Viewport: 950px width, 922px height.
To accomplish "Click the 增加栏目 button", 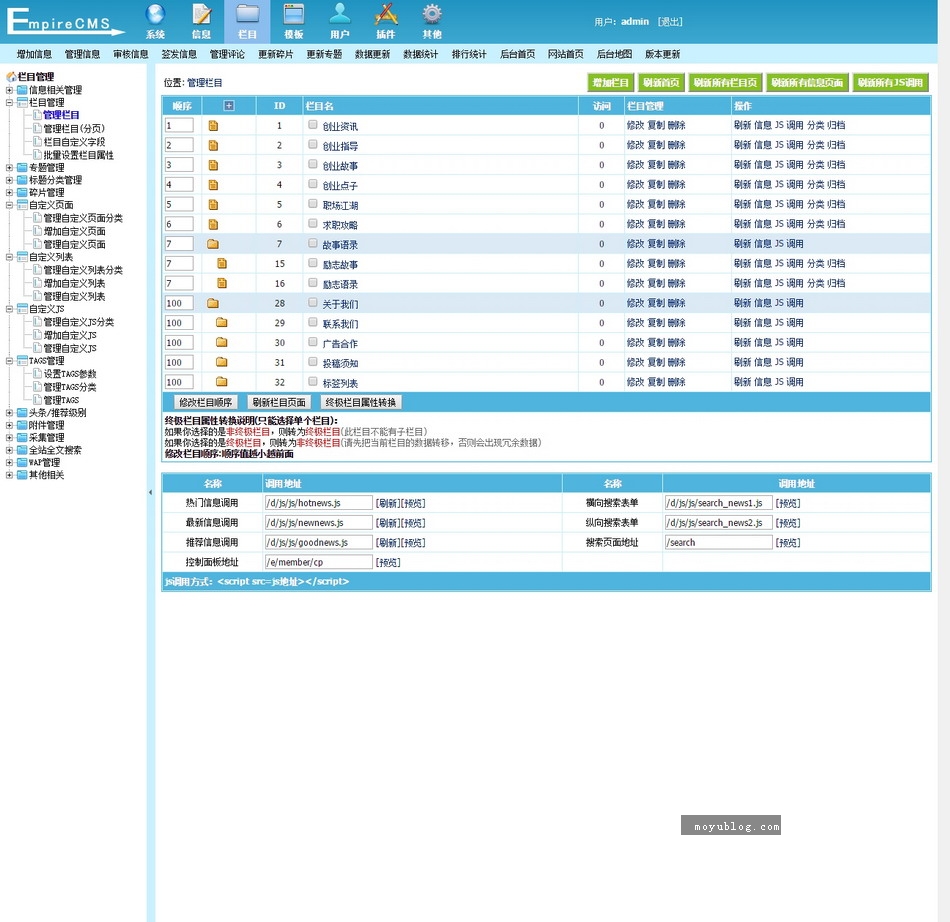I will pos(611,82).
